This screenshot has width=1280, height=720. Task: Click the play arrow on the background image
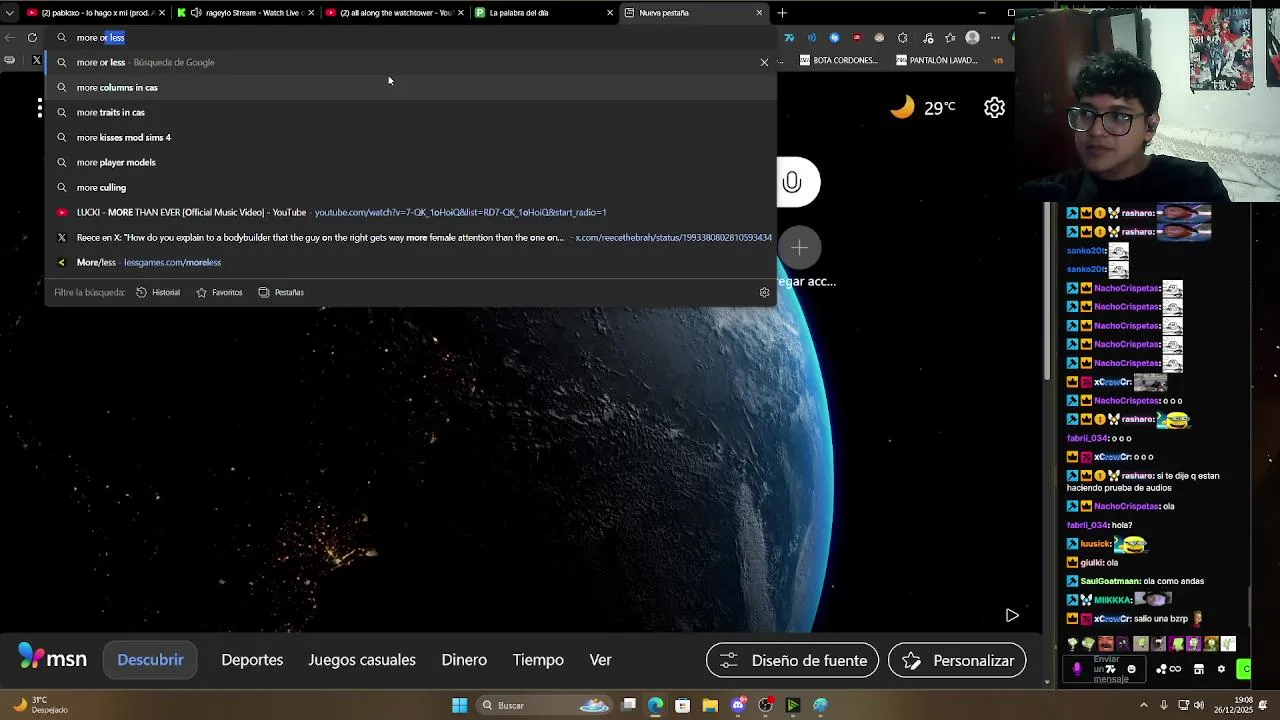pyautogui.click(x=1012, y=615)
